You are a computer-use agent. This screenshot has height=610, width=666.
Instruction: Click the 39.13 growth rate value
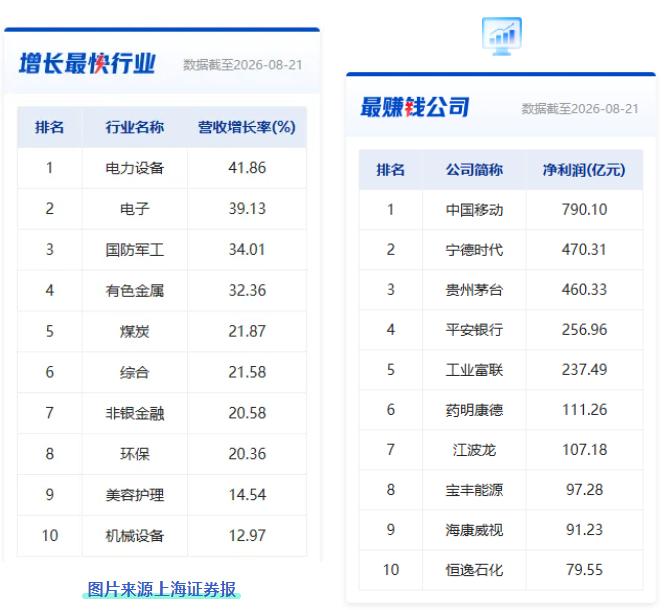(x=247, y=209)
